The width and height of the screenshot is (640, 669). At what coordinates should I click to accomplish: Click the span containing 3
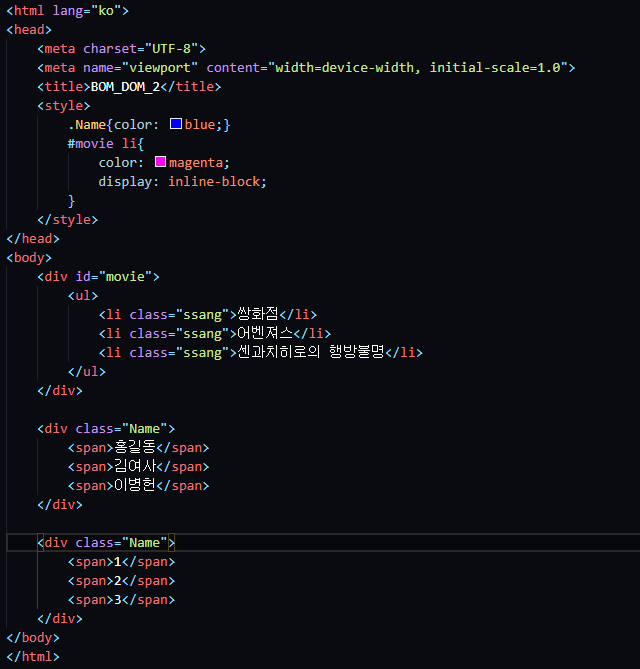[122, 599]
